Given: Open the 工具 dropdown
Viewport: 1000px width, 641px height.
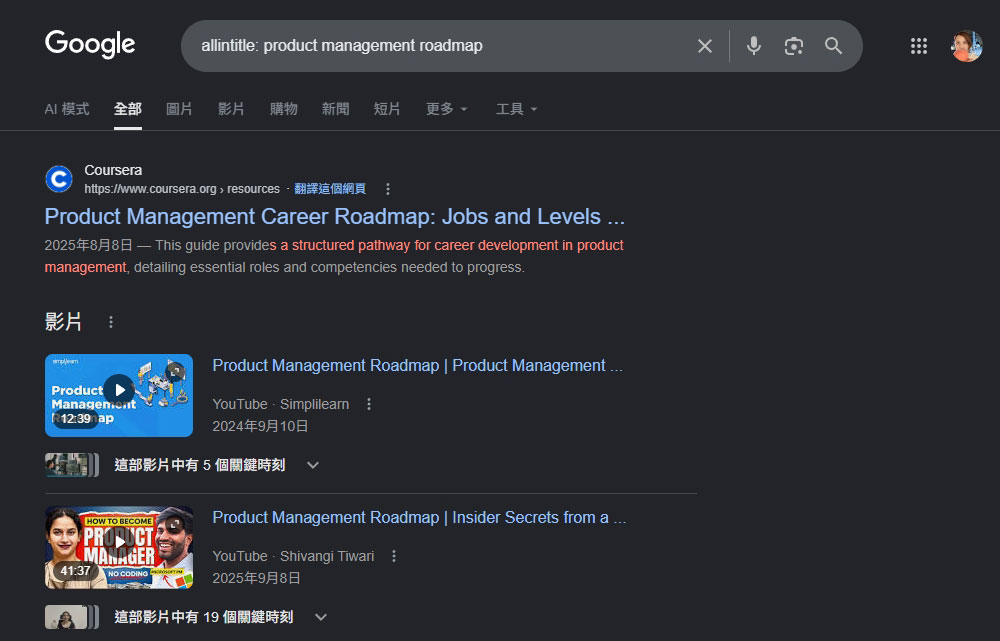Looking at the screenshot, I should tap(517, 109).
